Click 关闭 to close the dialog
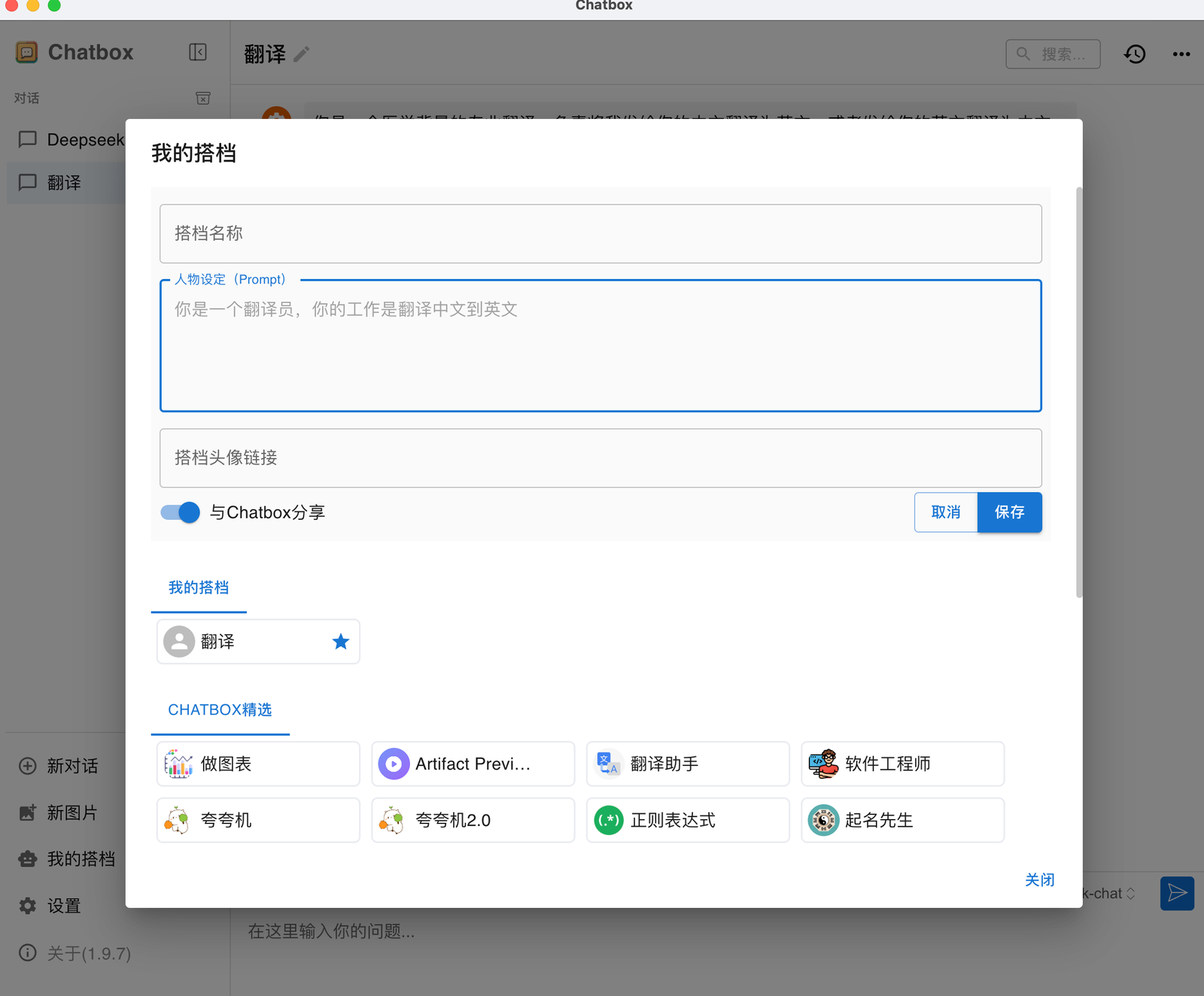 (x=1039, y=879)
